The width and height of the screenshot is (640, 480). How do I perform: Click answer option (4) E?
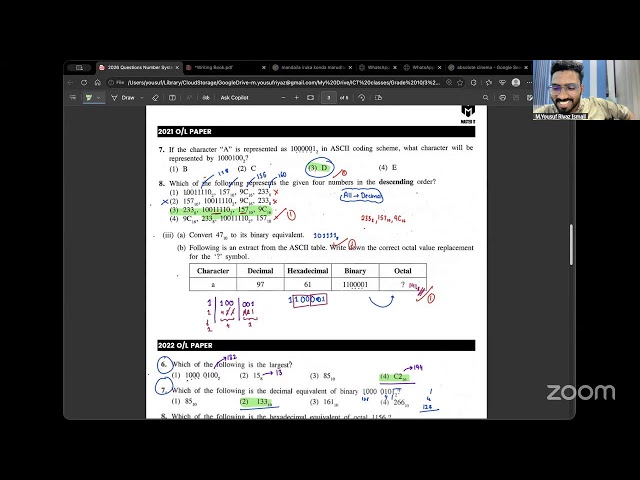coord(388,167)
